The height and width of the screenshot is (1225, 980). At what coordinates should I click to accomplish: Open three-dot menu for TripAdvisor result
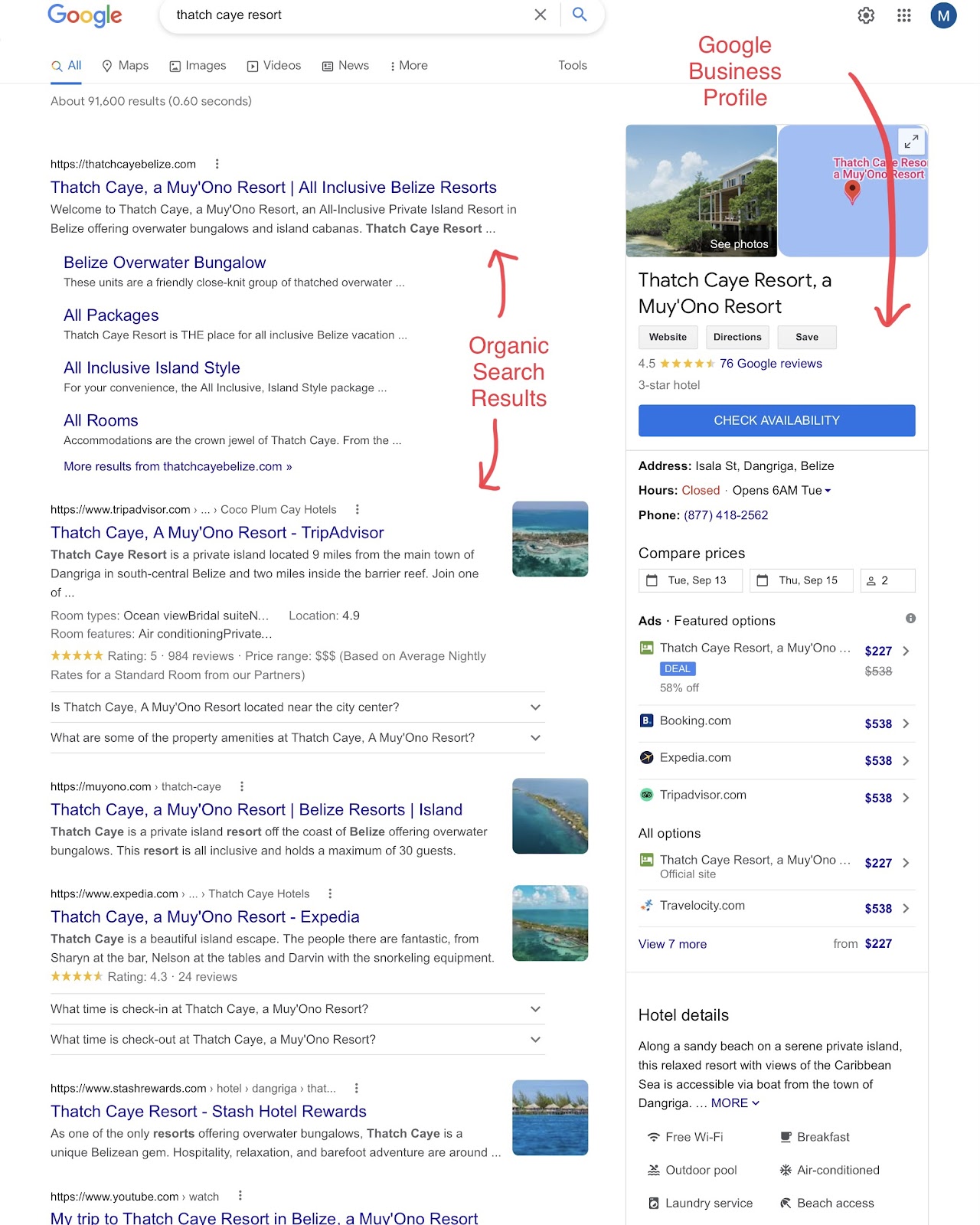click(358, 509)
